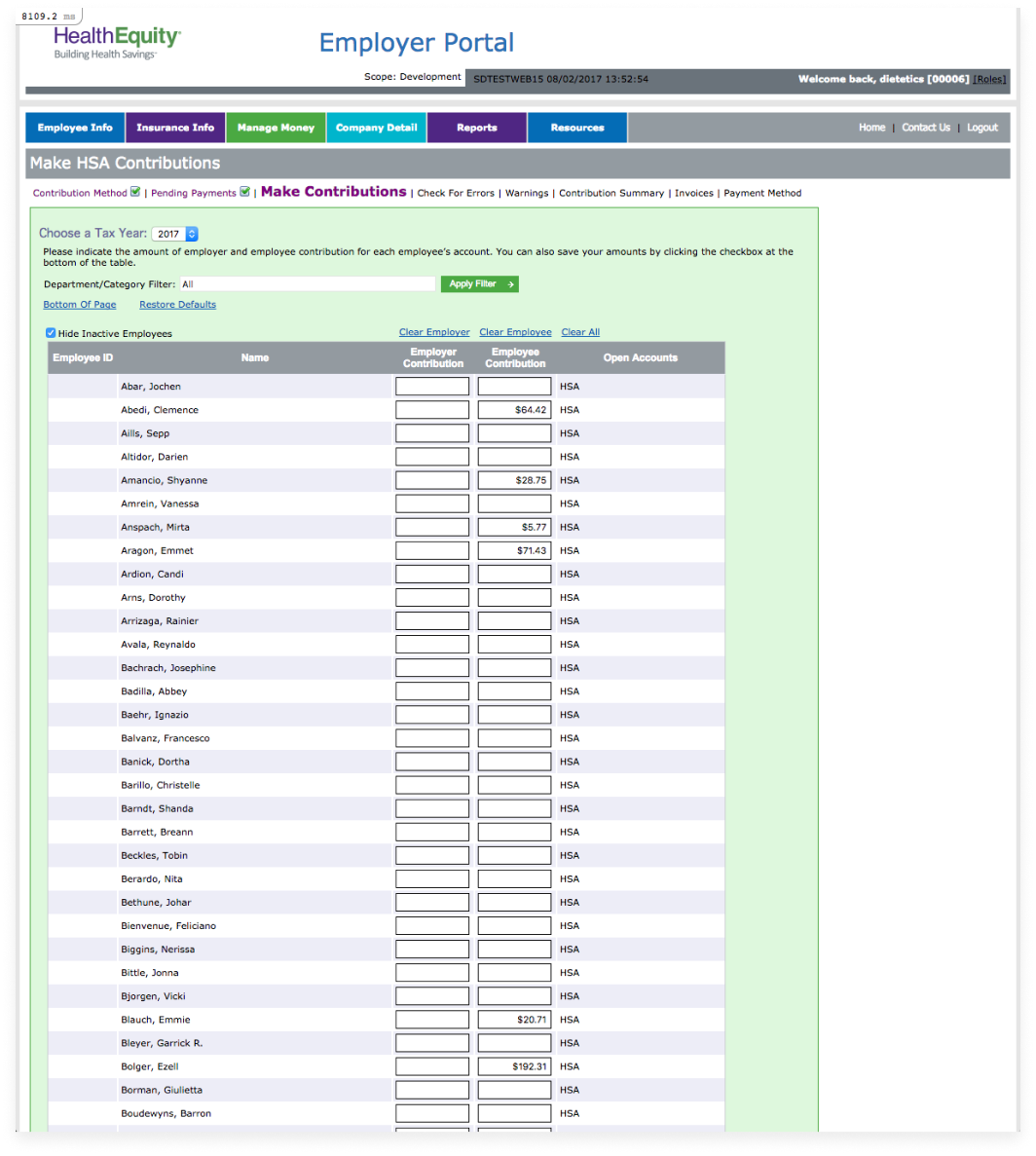
Task: Open the Resources tab
Action: point(577,128)
